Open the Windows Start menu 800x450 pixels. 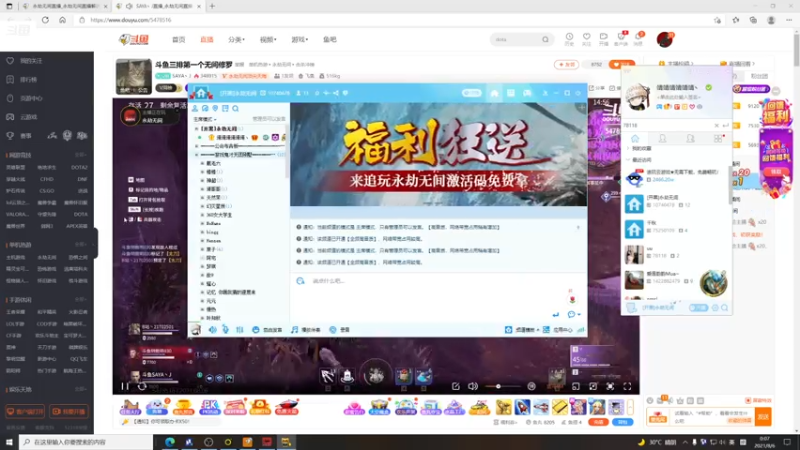tap(9, 442)
